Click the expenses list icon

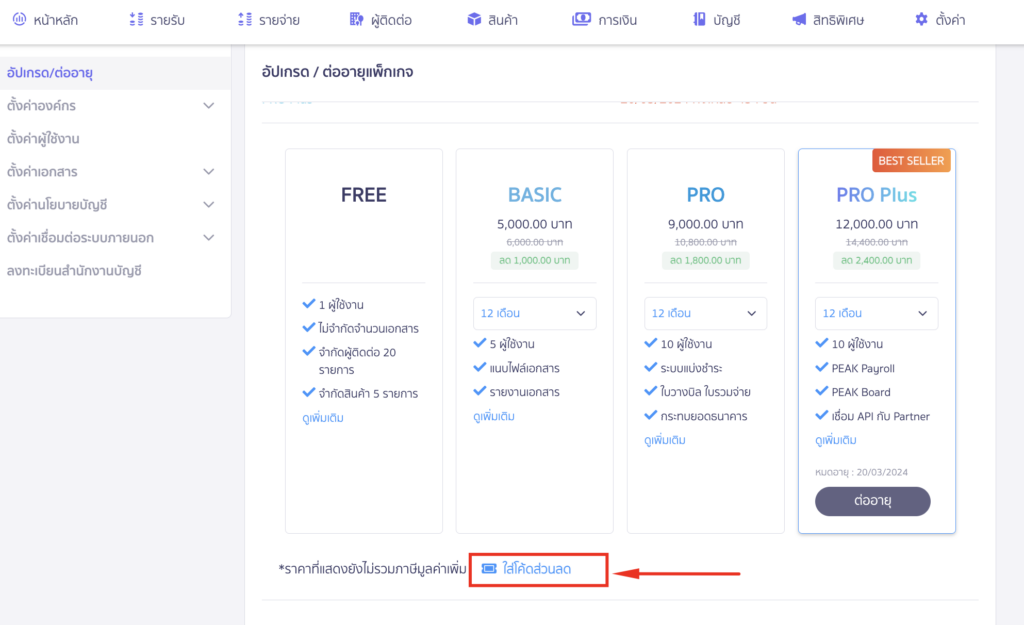(x=245, y=20)
